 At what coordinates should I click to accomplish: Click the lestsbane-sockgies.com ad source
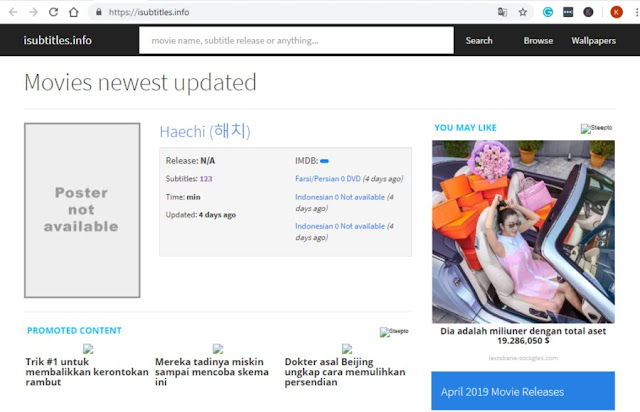[523, 358]
